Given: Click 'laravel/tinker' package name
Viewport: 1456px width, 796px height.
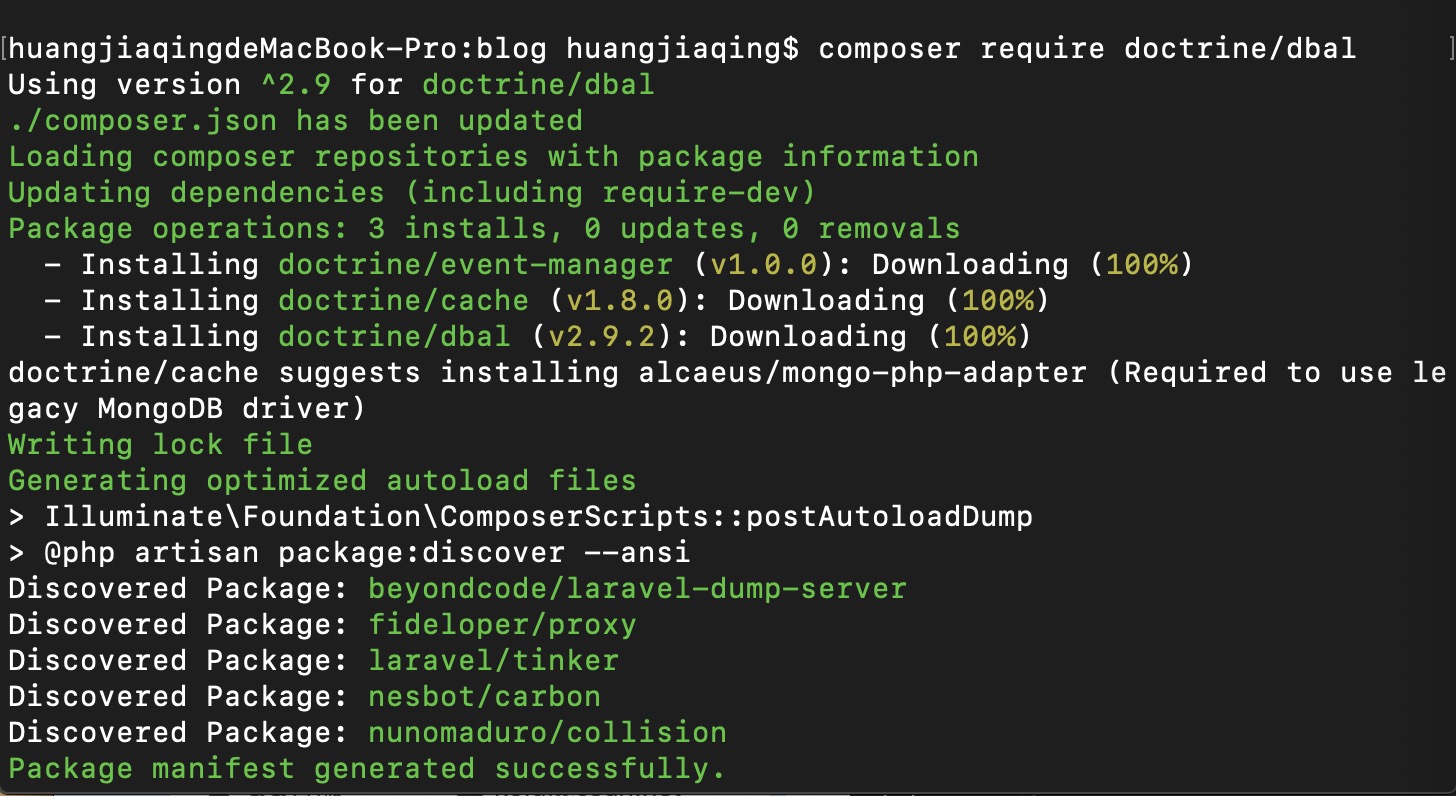Looking at the screenshot, I should (493, 660).
